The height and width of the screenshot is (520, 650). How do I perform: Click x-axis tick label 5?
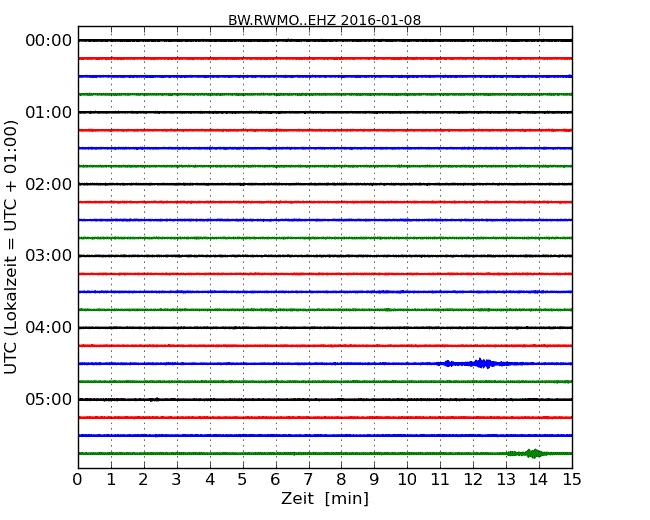click(x=243, y=480)
